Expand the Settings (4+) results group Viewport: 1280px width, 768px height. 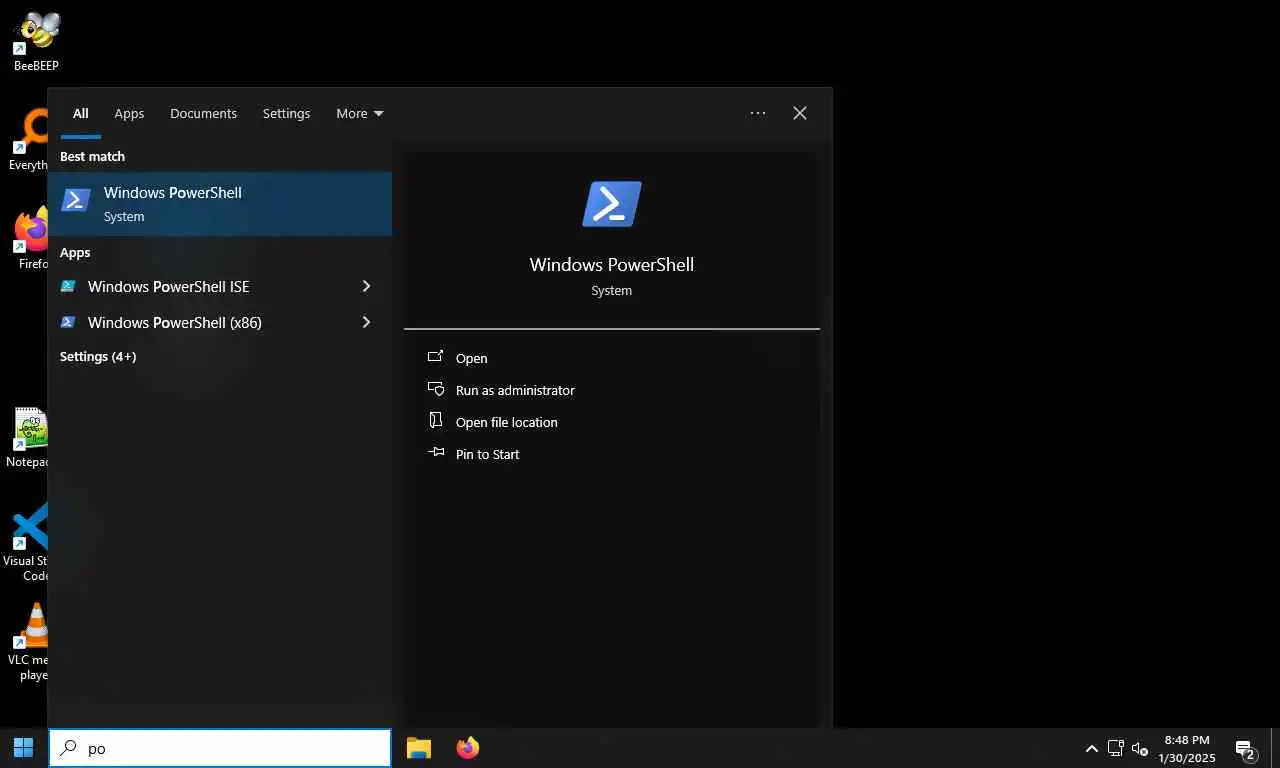[x=98, y=356]
